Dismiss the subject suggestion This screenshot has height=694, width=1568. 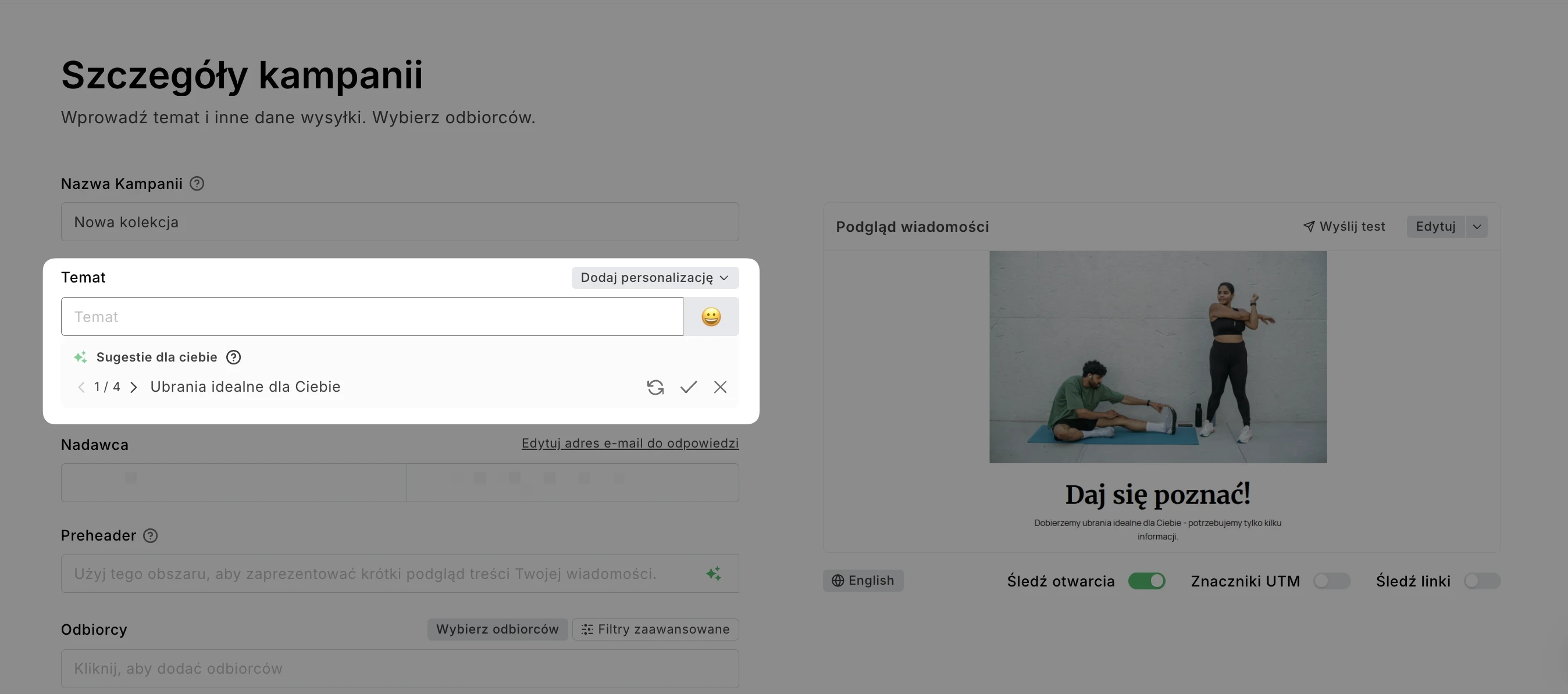(x=720, y=387)
